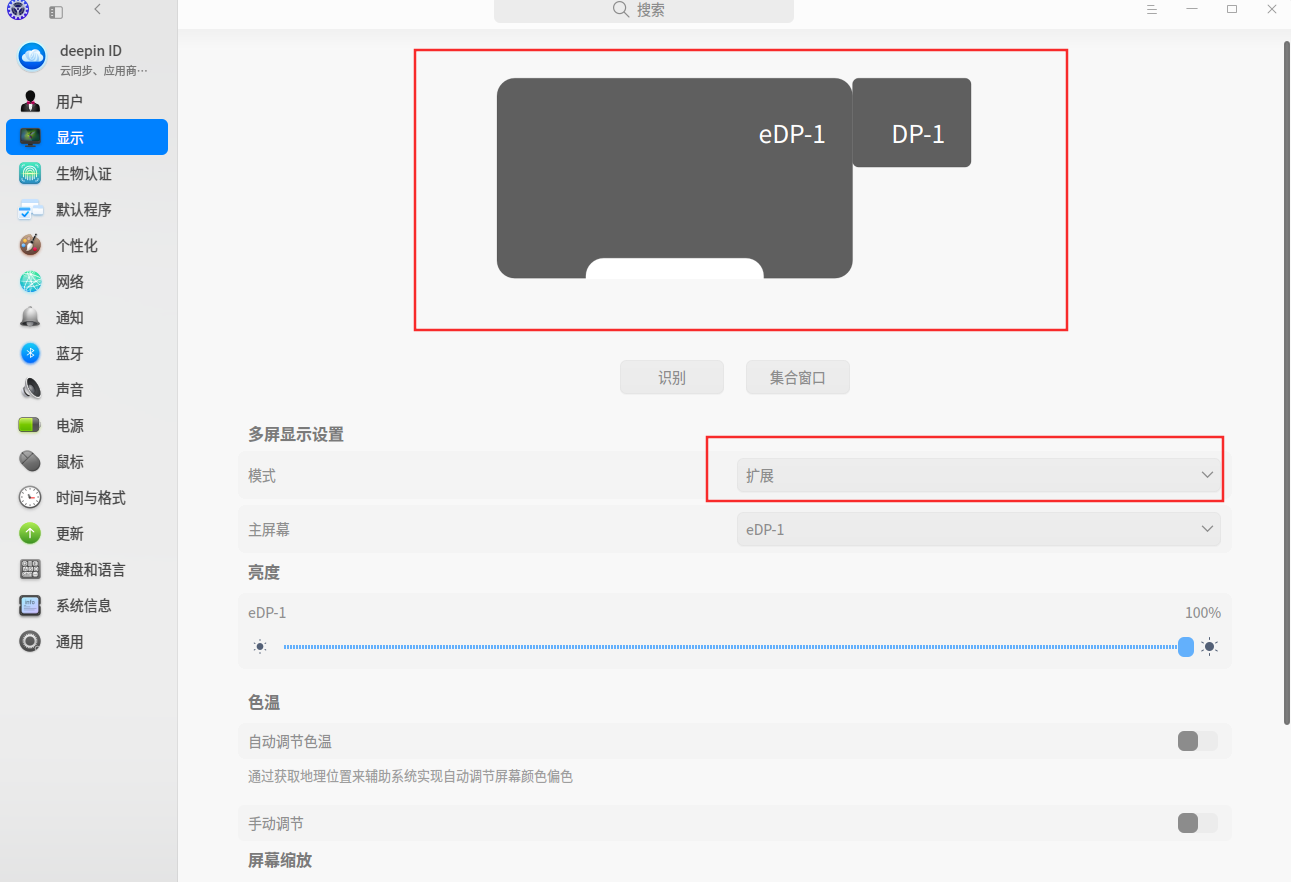Enable 自动调节色温 switch
The image size is (1291, 882).
[x=1198, y=741]
